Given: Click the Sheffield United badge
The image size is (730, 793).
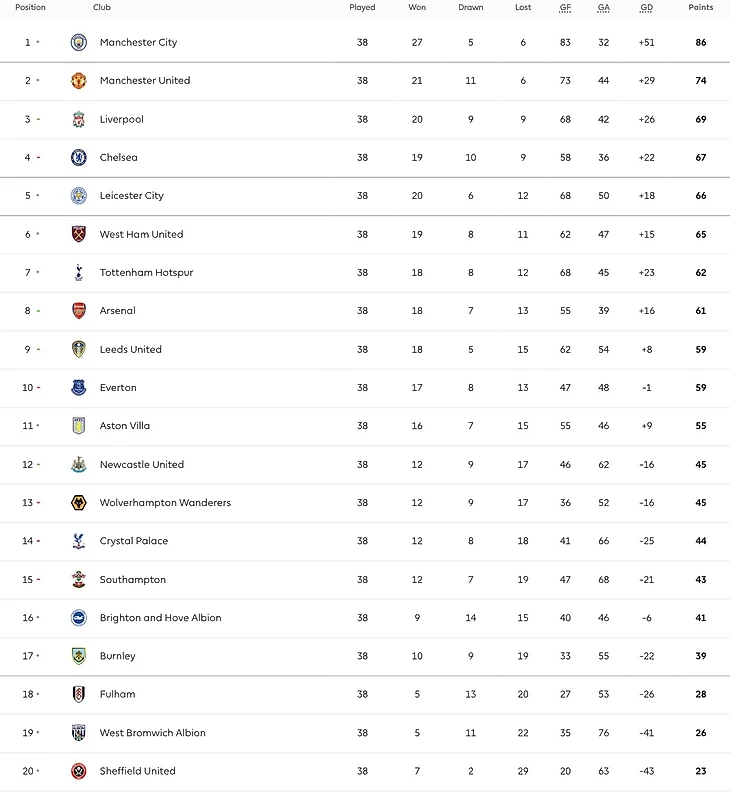Looking at the screenshot, I should (79, 771).
